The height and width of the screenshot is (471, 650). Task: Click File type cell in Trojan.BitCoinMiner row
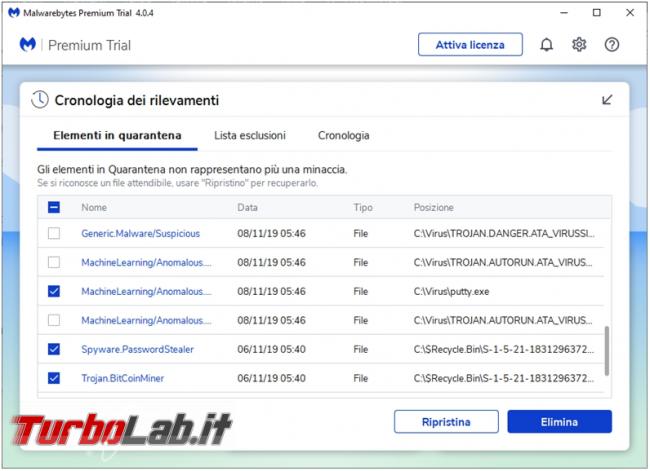(x=361, y=378)
